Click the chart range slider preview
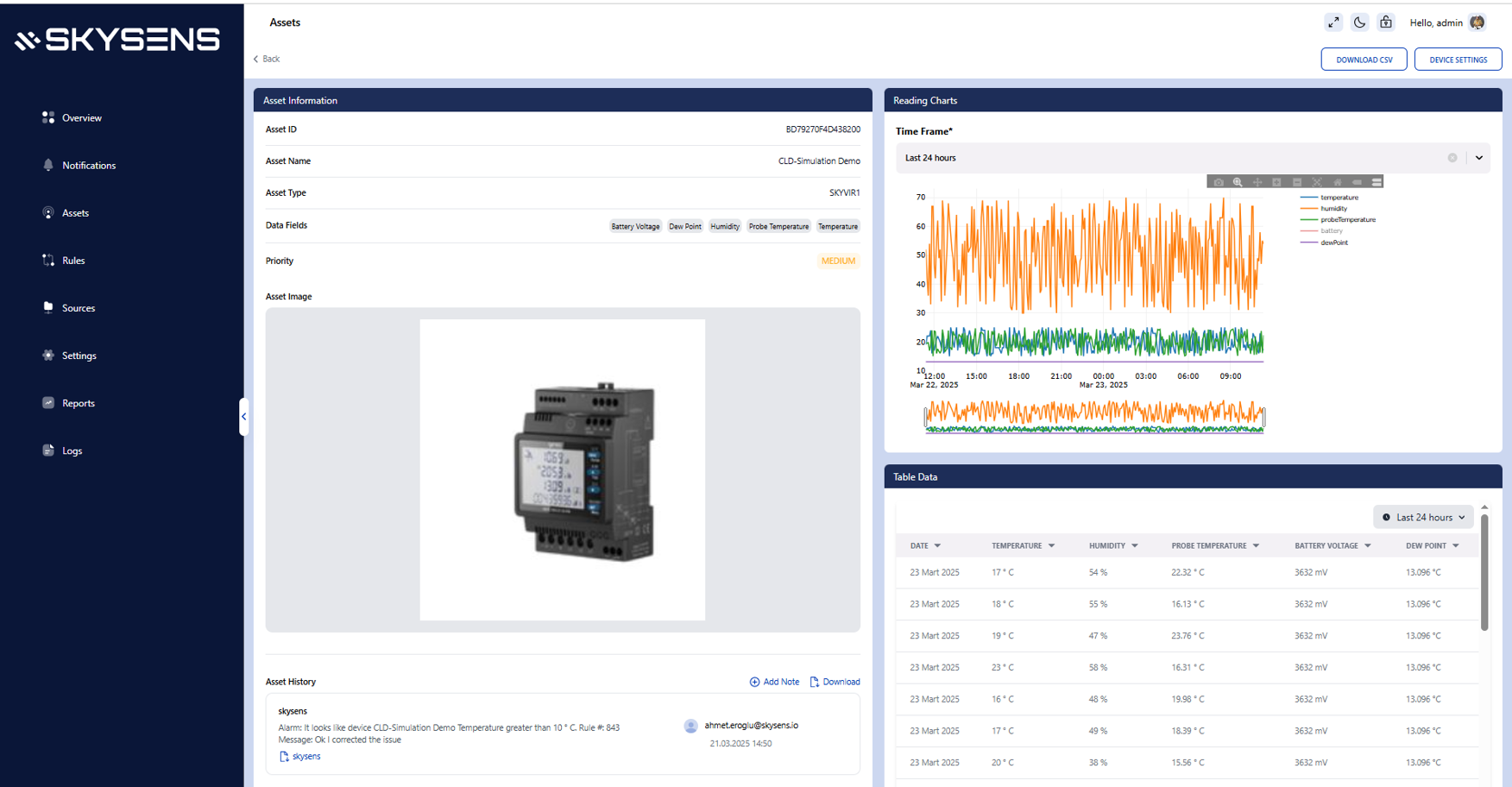 click(x=1094, y=416)
